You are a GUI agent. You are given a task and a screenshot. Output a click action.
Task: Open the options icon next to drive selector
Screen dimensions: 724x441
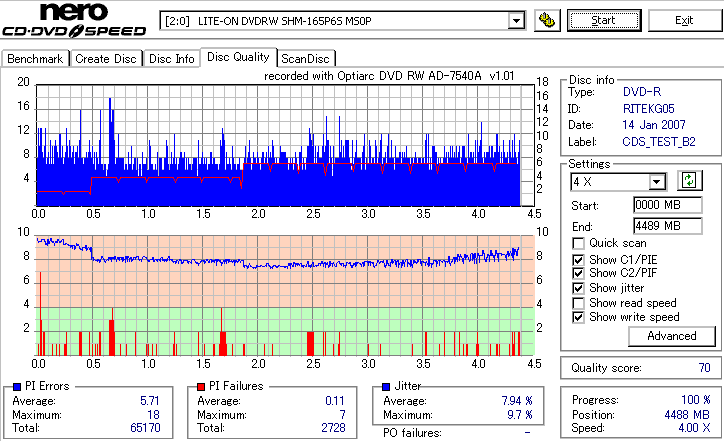[x=547, y=21]
